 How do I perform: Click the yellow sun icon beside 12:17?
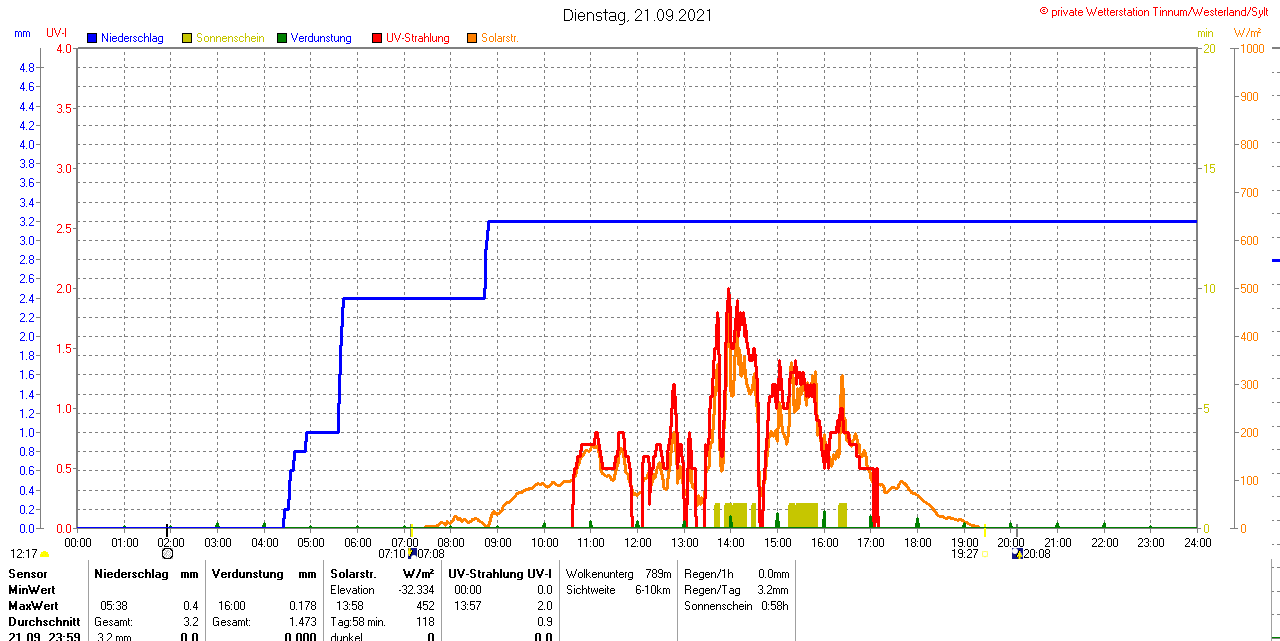click(x=44, y=553)
